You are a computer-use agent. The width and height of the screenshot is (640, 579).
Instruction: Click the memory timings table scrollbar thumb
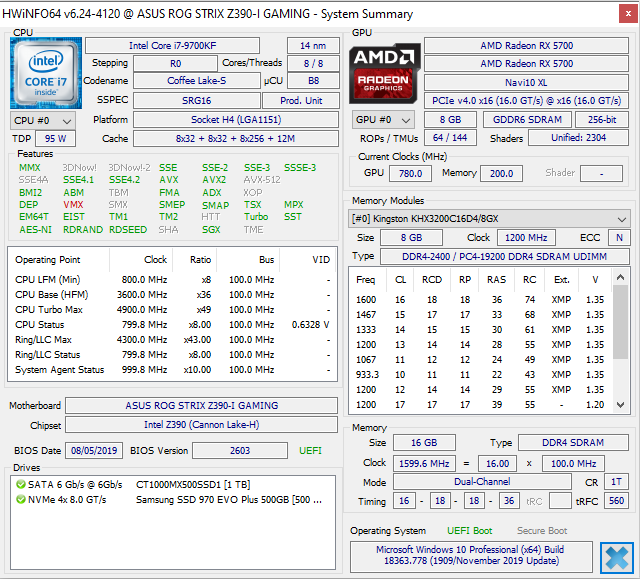pyautogui.click(x=620, y=322)
